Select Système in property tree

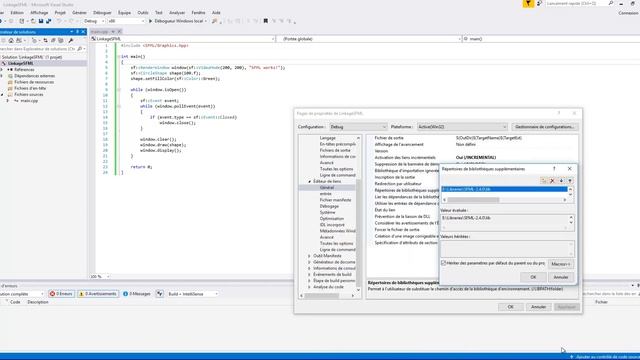coord(327,212)
